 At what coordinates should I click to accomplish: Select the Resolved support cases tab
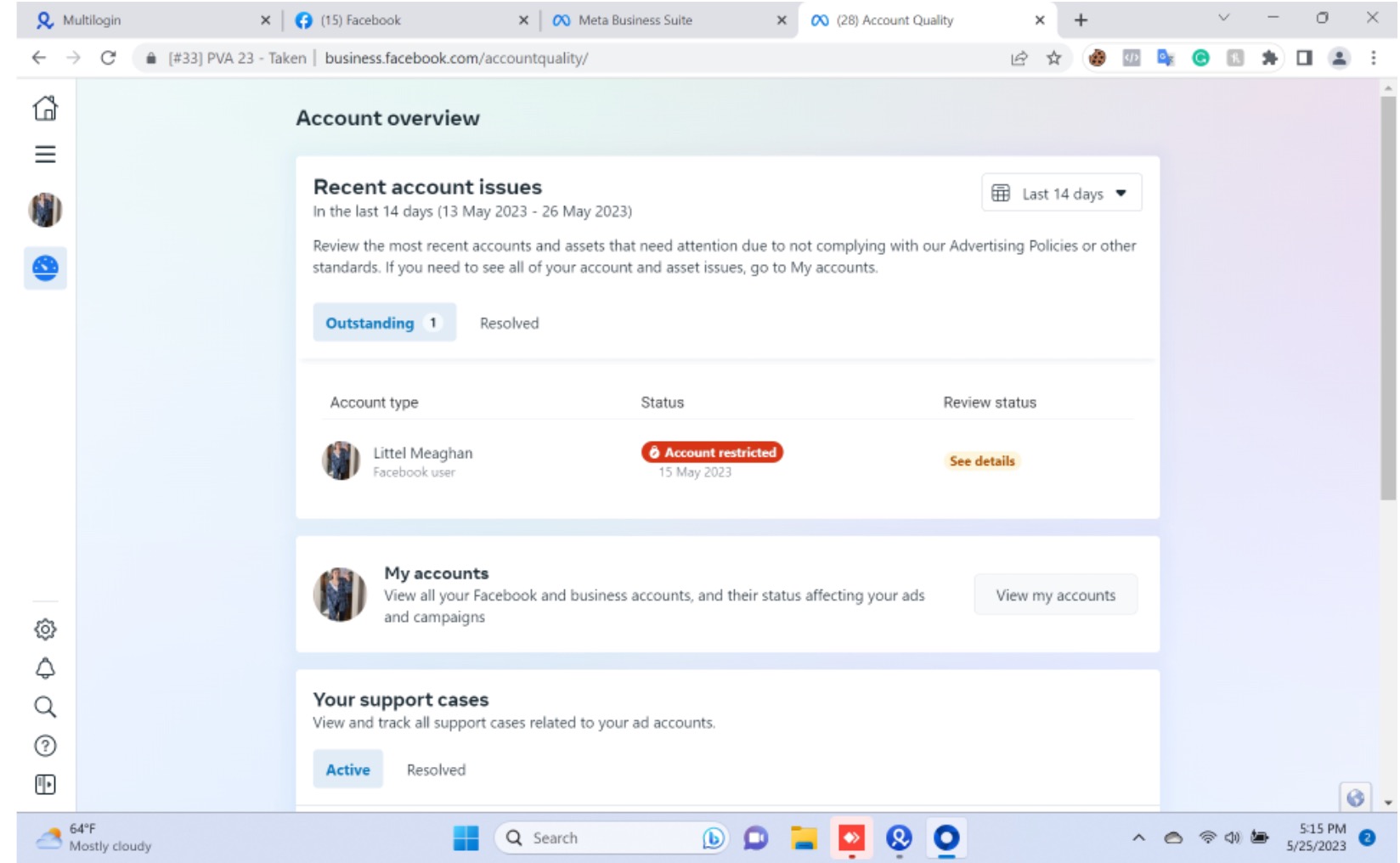[x=436, y=770]
